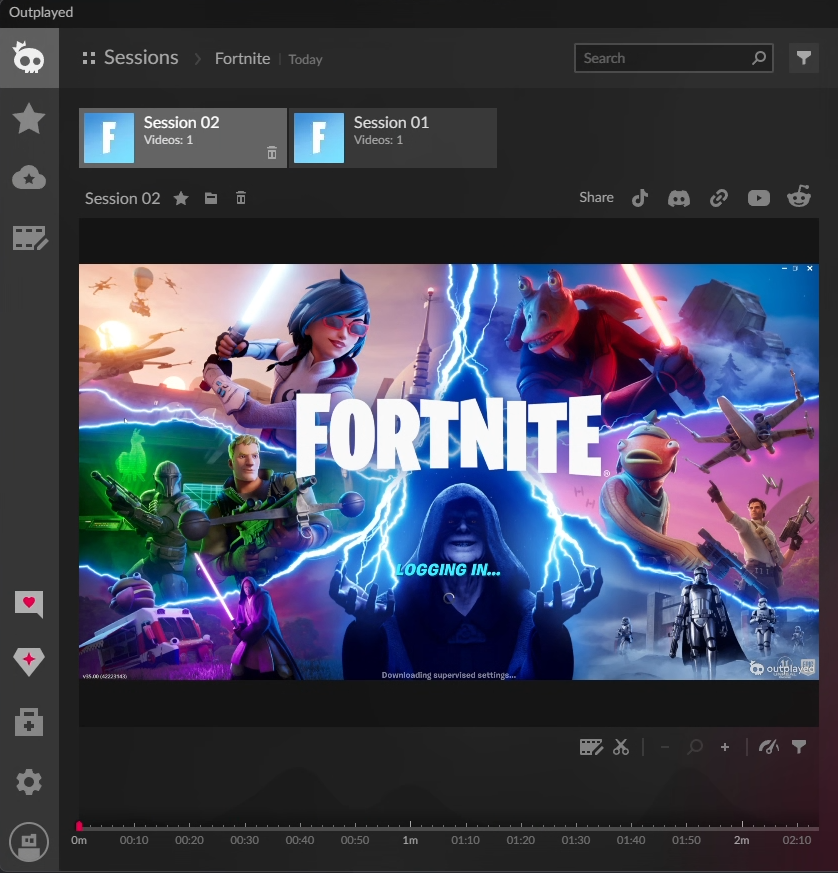Click the Share label
The width and height of the screenshot is (838, 873).
pos(596,198)
